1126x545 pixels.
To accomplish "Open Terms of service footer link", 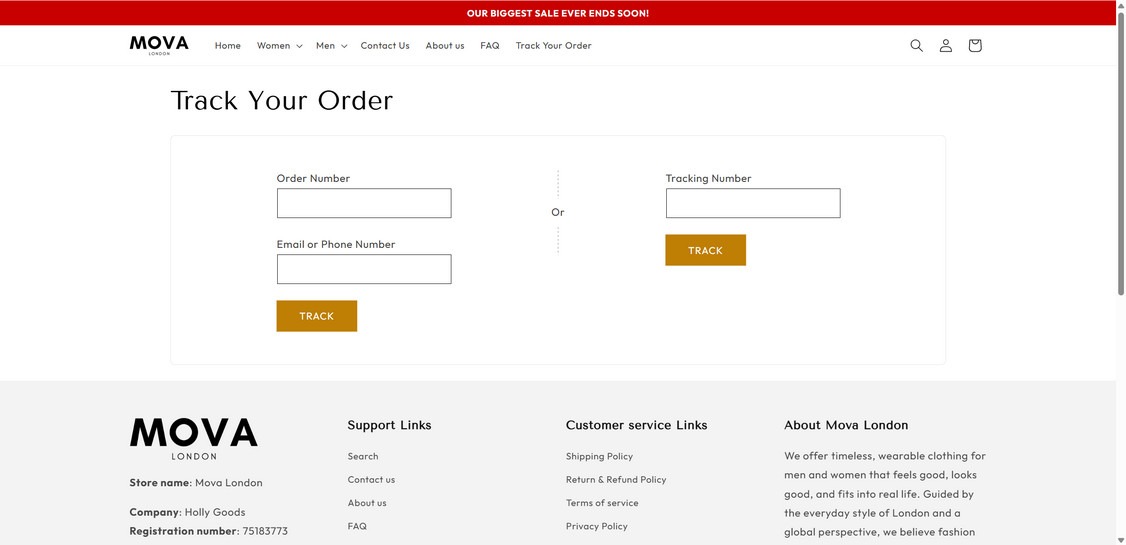I will (x=602, y=503).
